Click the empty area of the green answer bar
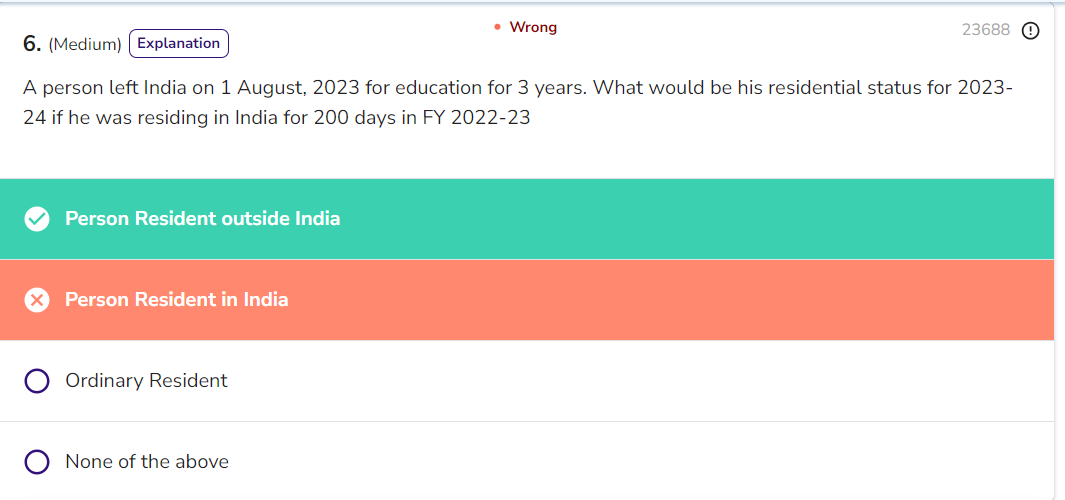The width and height of the screenshot is (1065, 500). click(700, 219)
